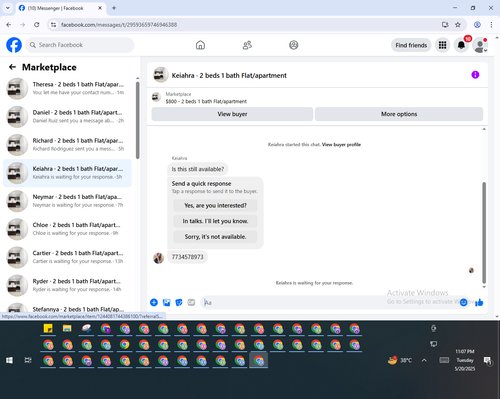Screen dimensions: 500x399
Task: Click Keiahra's chat header name
Action: pyautogui.click(x=229, y=76)
